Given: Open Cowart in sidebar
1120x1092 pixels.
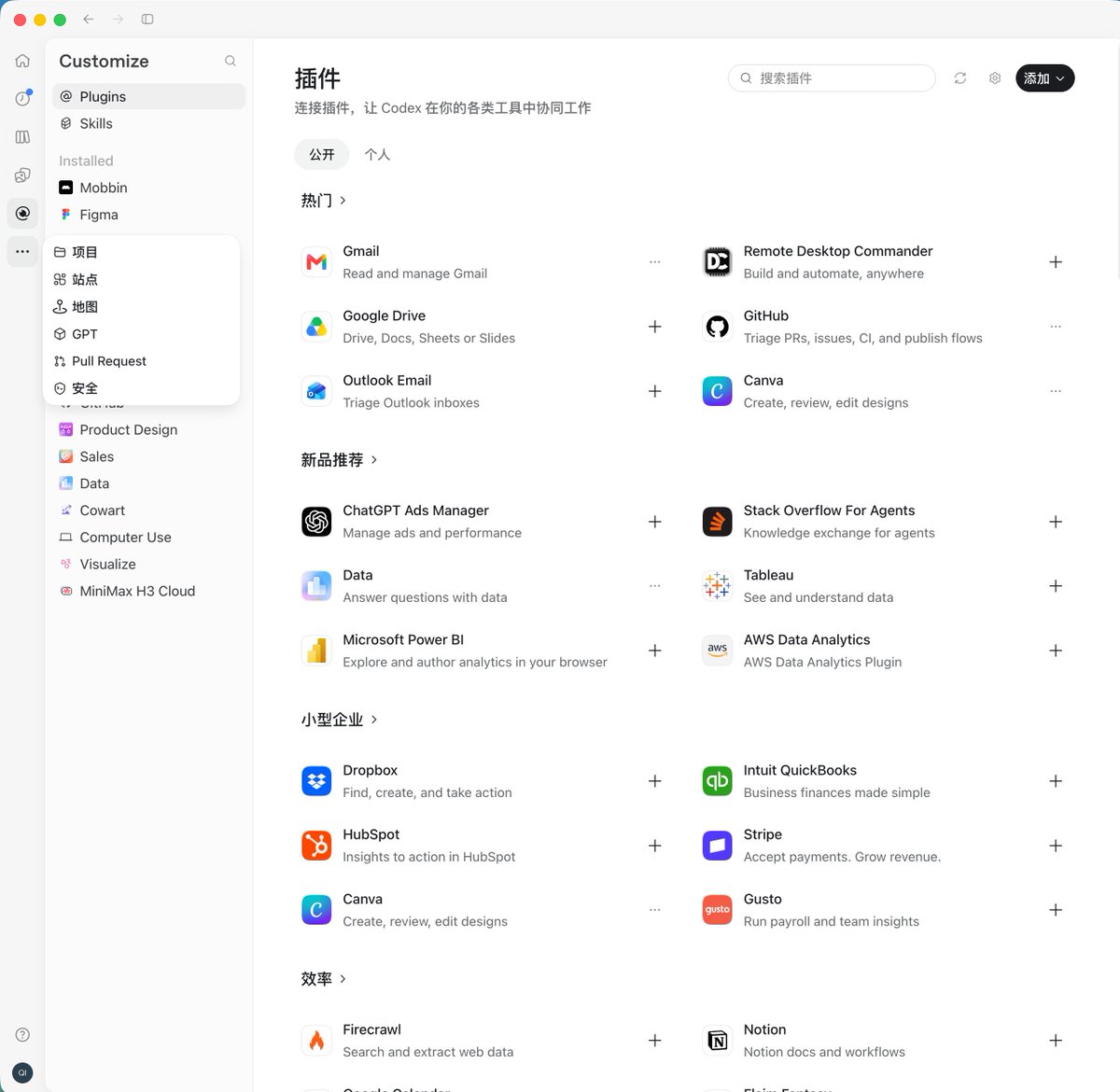Looking at the screenshot, I should [x=148, y=511].
